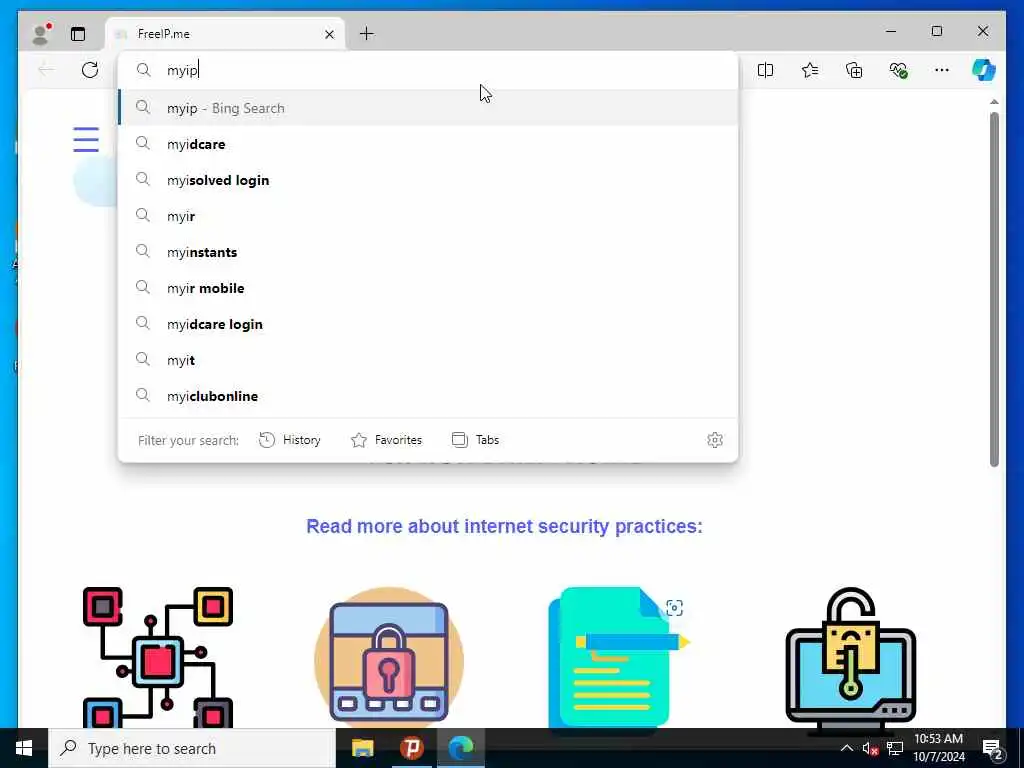Pick the myir suggestion
The height and width of the screenshot is (768, 1024).
click(x=428, y=216)
